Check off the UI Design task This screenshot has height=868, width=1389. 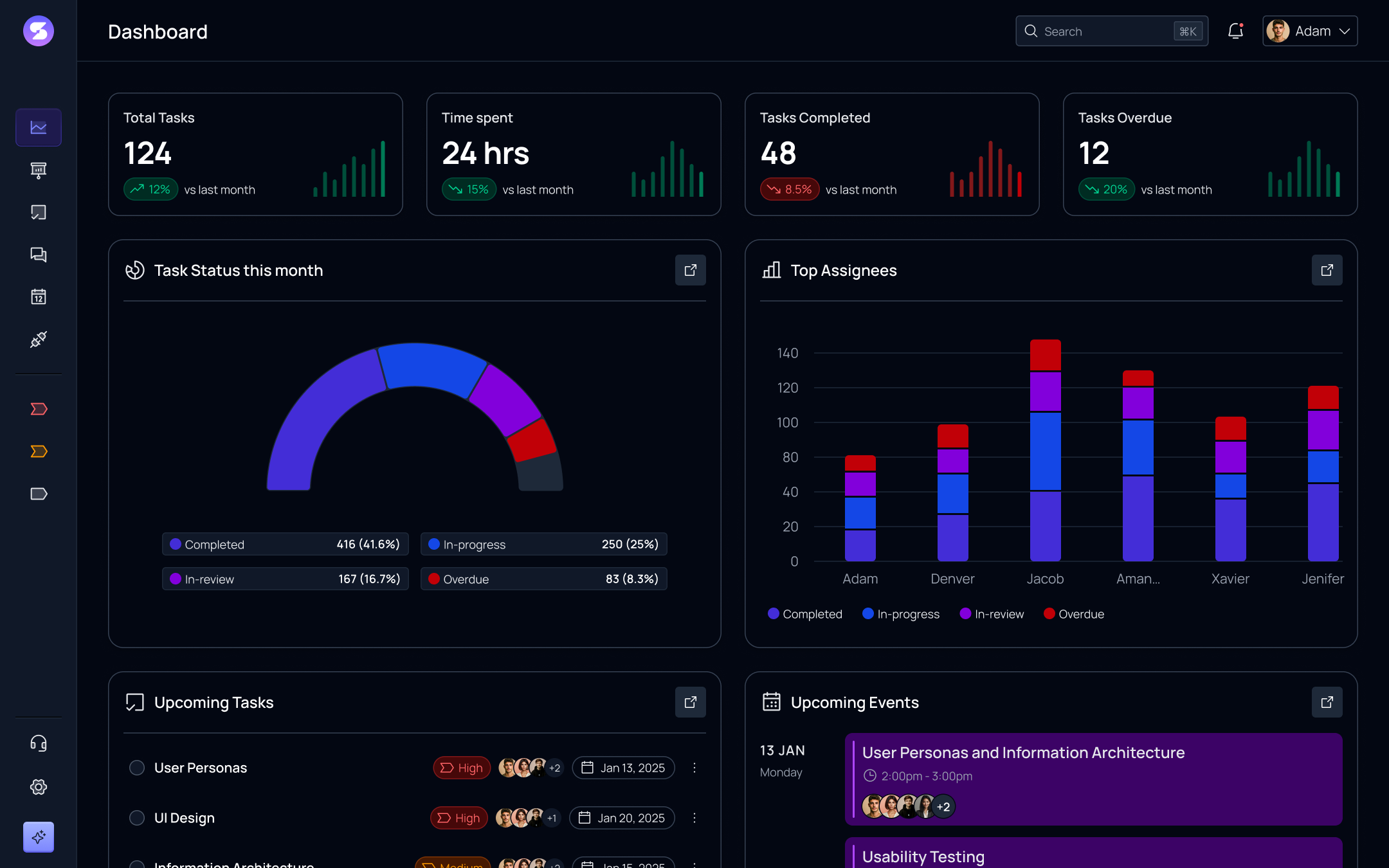(137, 818)
